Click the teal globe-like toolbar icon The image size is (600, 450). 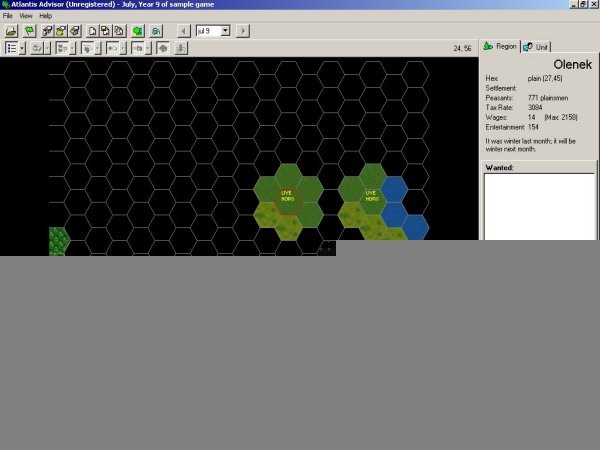click(156, 31)
